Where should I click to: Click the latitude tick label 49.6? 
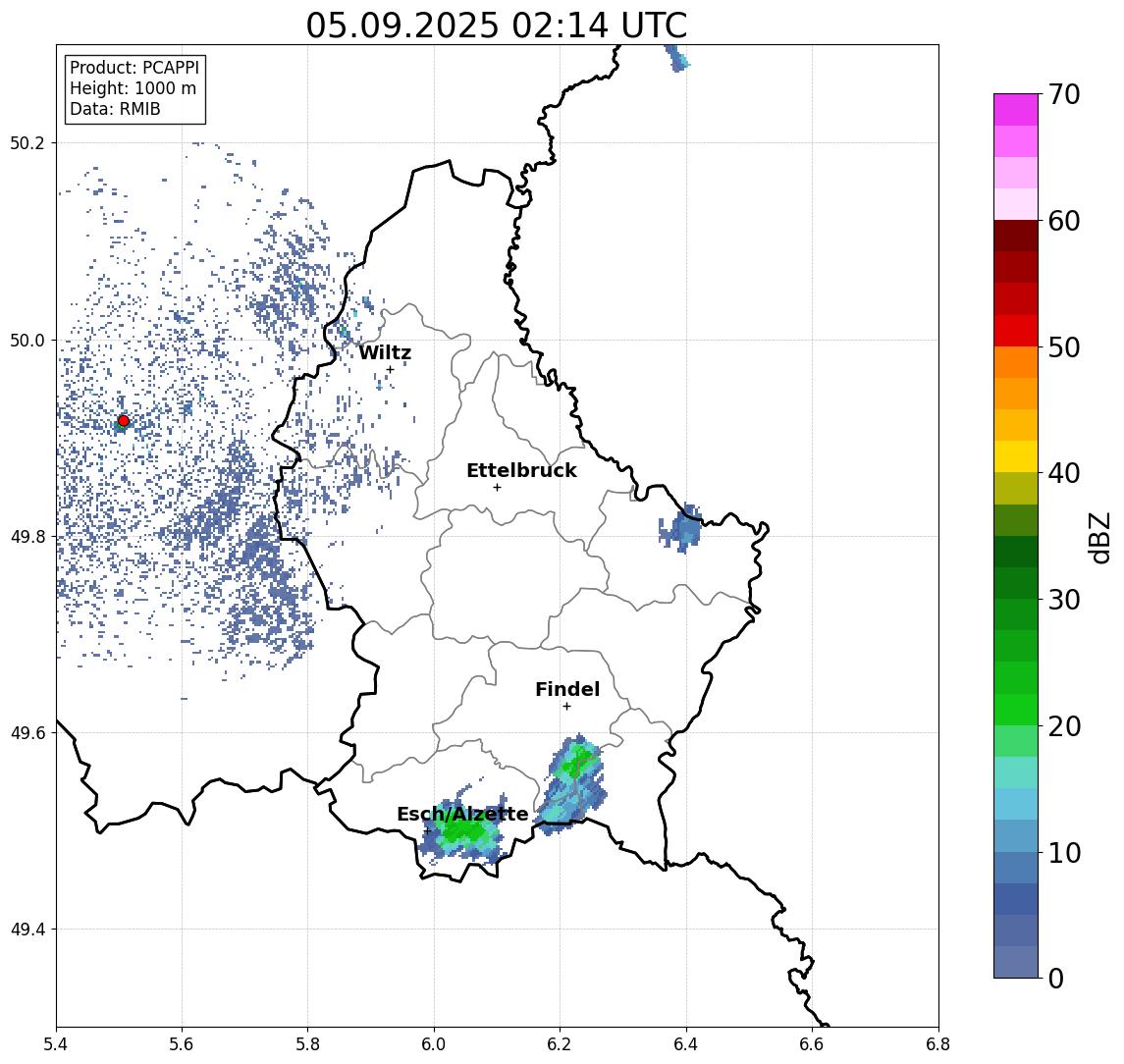tap(27, 733)
